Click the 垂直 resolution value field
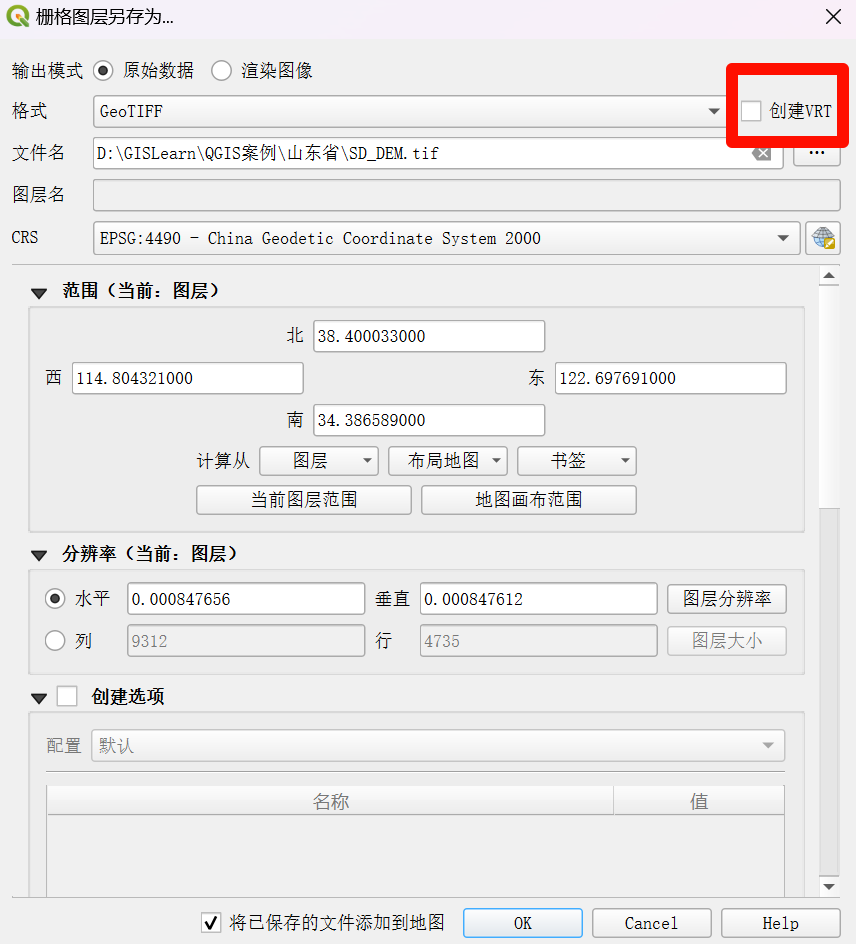856x944 pixels. point(539,599)
